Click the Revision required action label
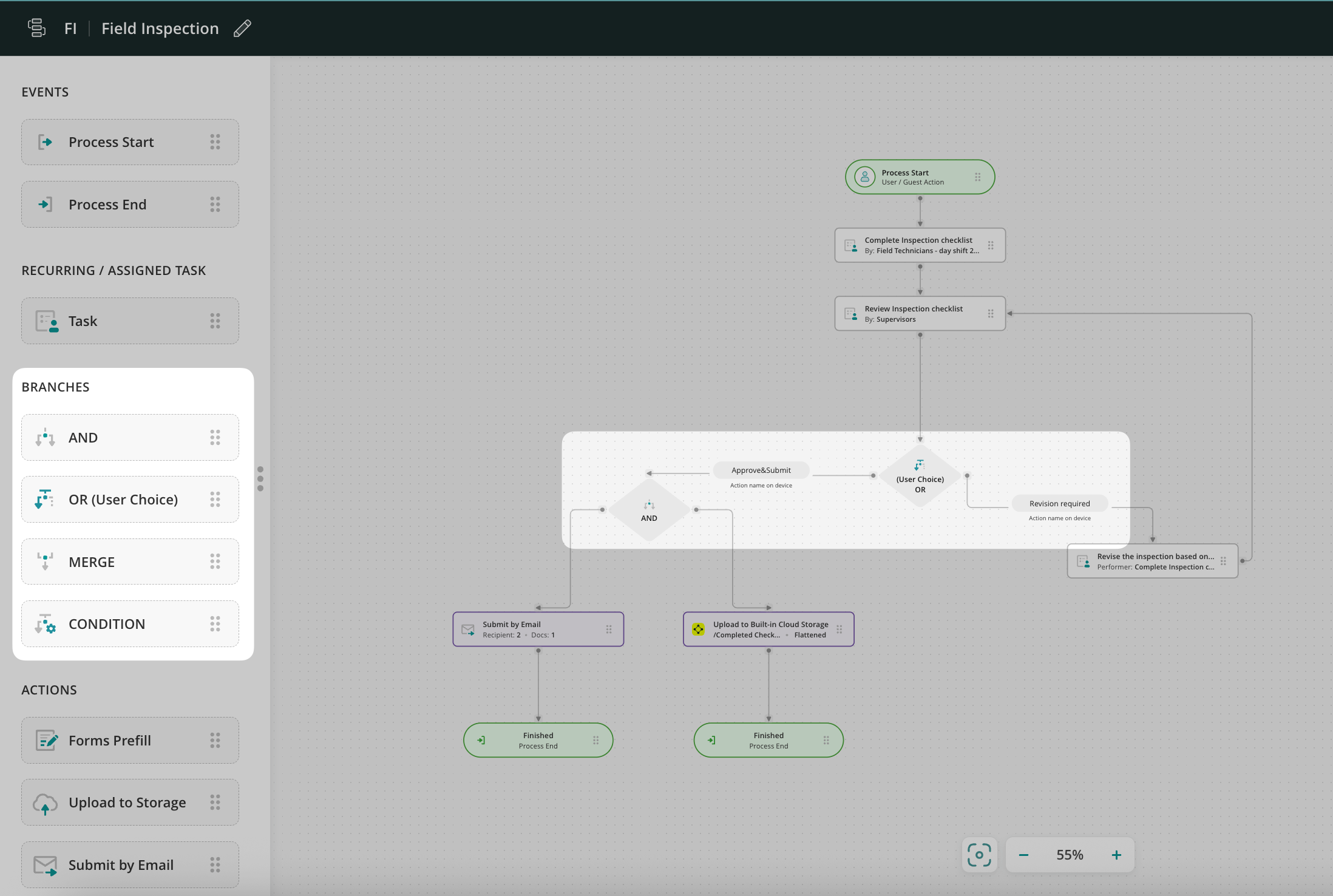1333x896 pixels. [x=1059, y=504]
